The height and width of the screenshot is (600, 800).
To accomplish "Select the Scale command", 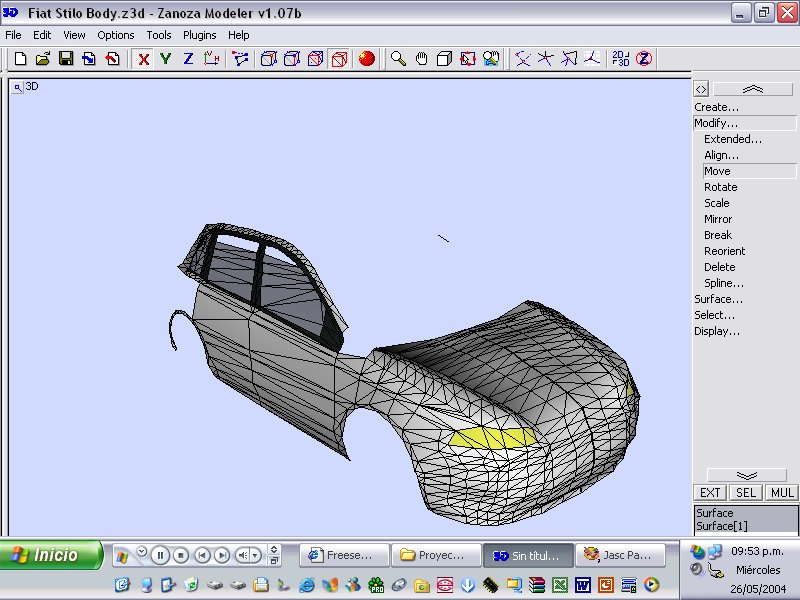I will (716, 203).
